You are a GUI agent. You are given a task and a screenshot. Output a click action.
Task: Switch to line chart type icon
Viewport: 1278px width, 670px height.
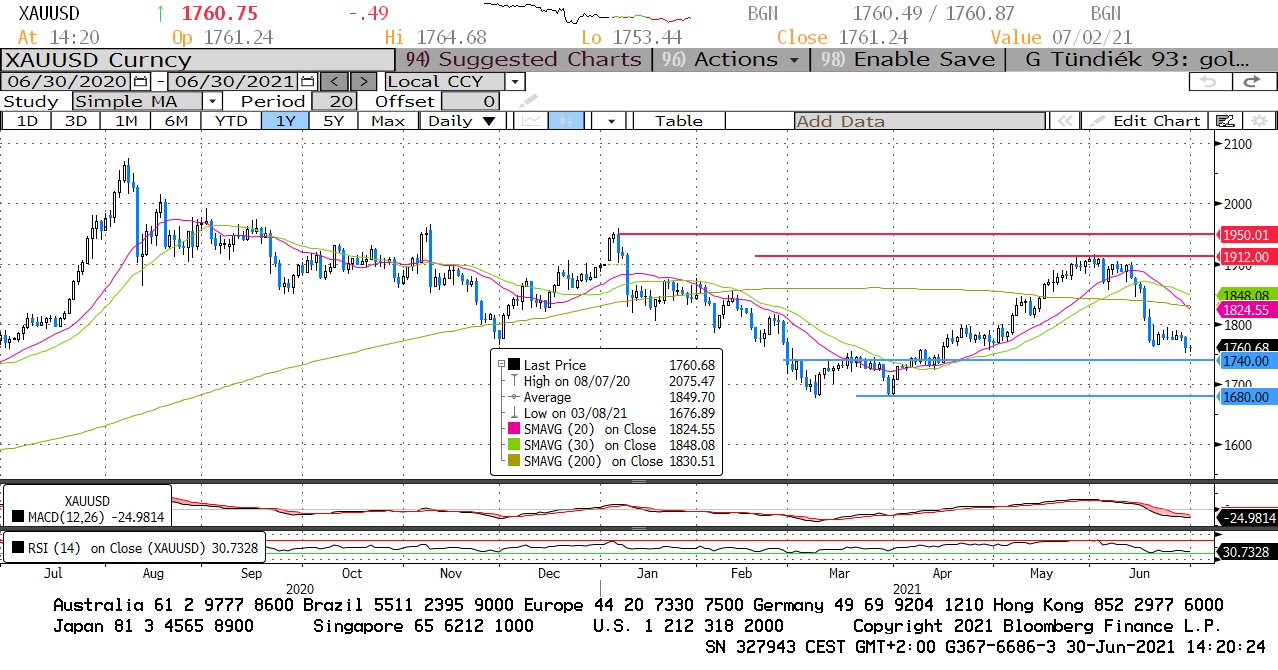[x=532, y=121]
